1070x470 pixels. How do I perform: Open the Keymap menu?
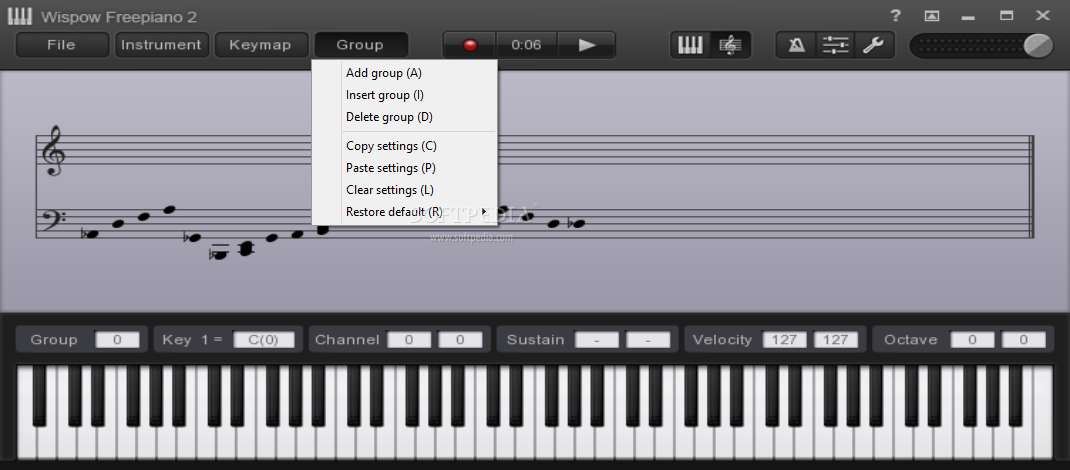pos(261,45)
